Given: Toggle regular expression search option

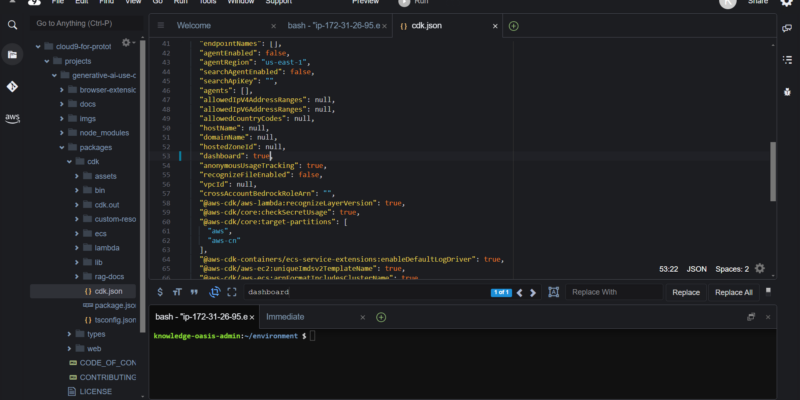Looking at the screenshot, I should point(160,292).
